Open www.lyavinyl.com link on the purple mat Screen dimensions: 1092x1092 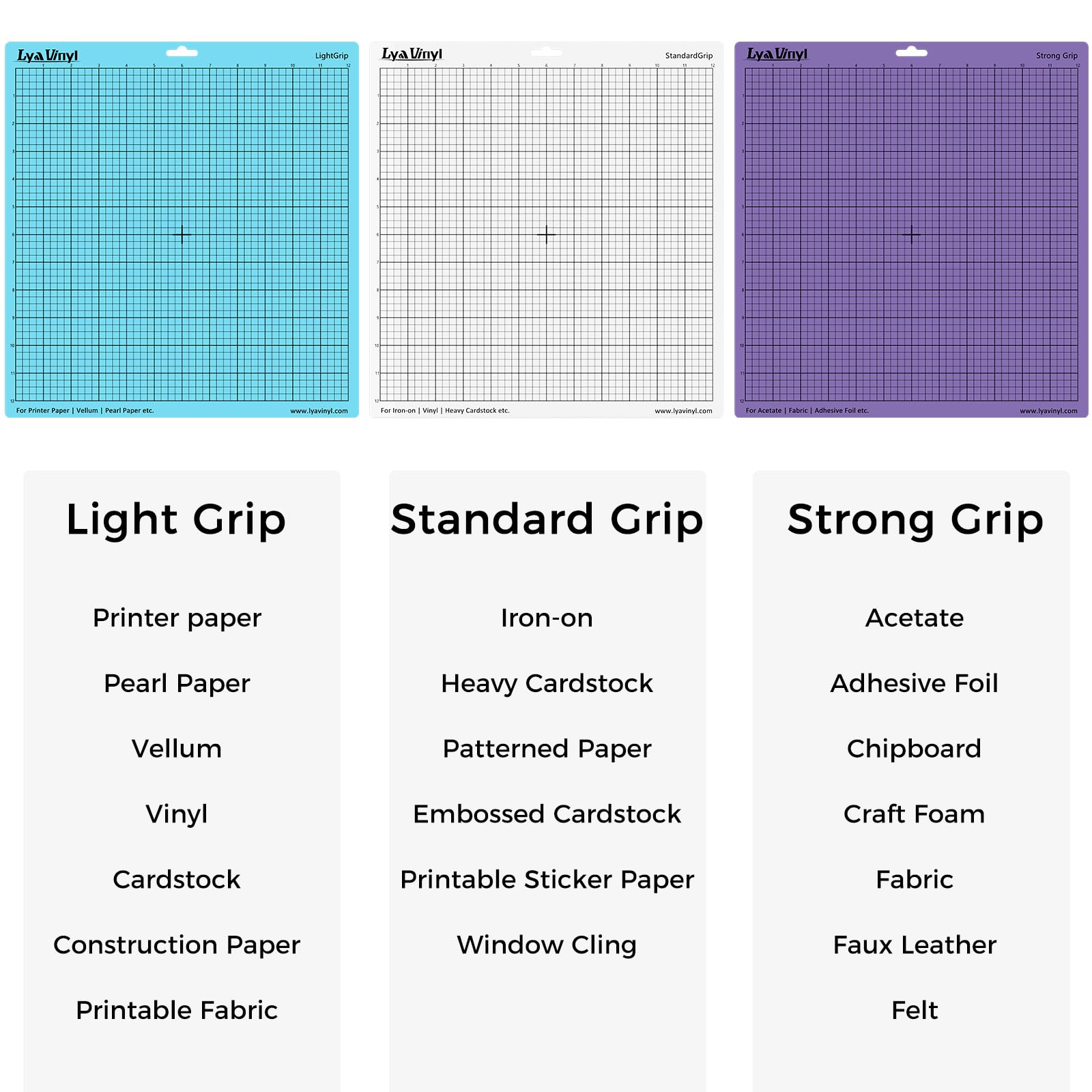1048,411
